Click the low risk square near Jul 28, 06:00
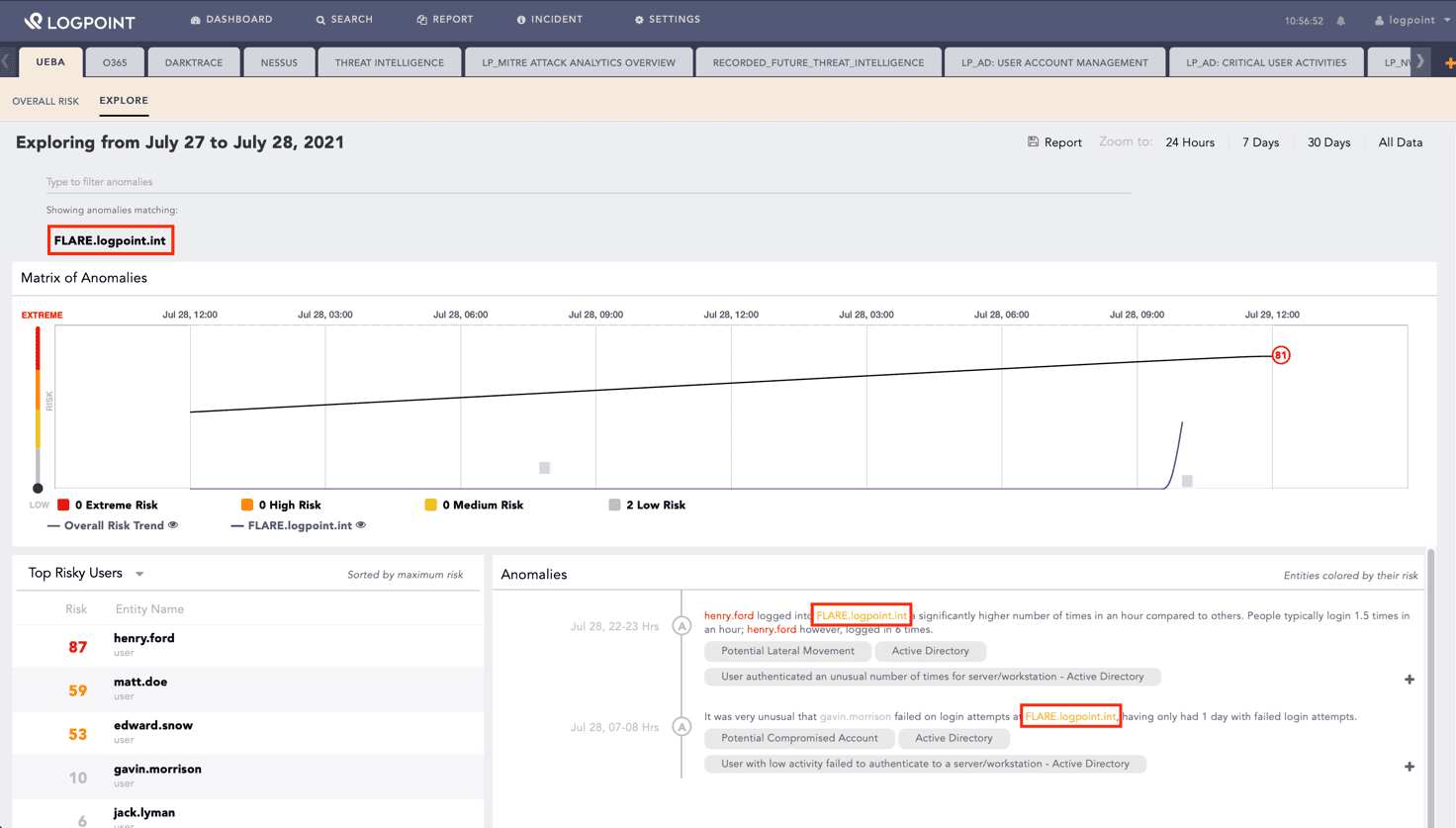The image size is (1456, 828). tap(544, 468)
